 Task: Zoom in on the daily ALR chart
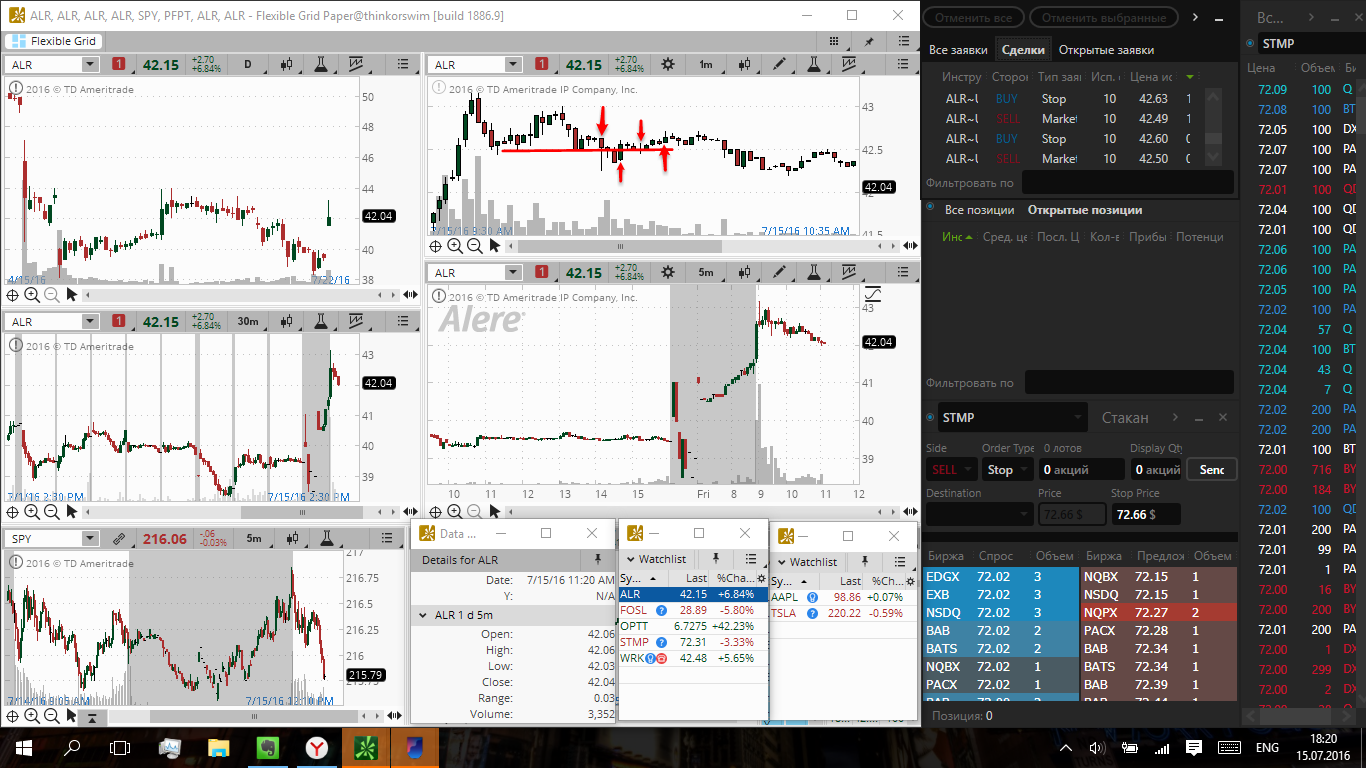pos(32,294)
